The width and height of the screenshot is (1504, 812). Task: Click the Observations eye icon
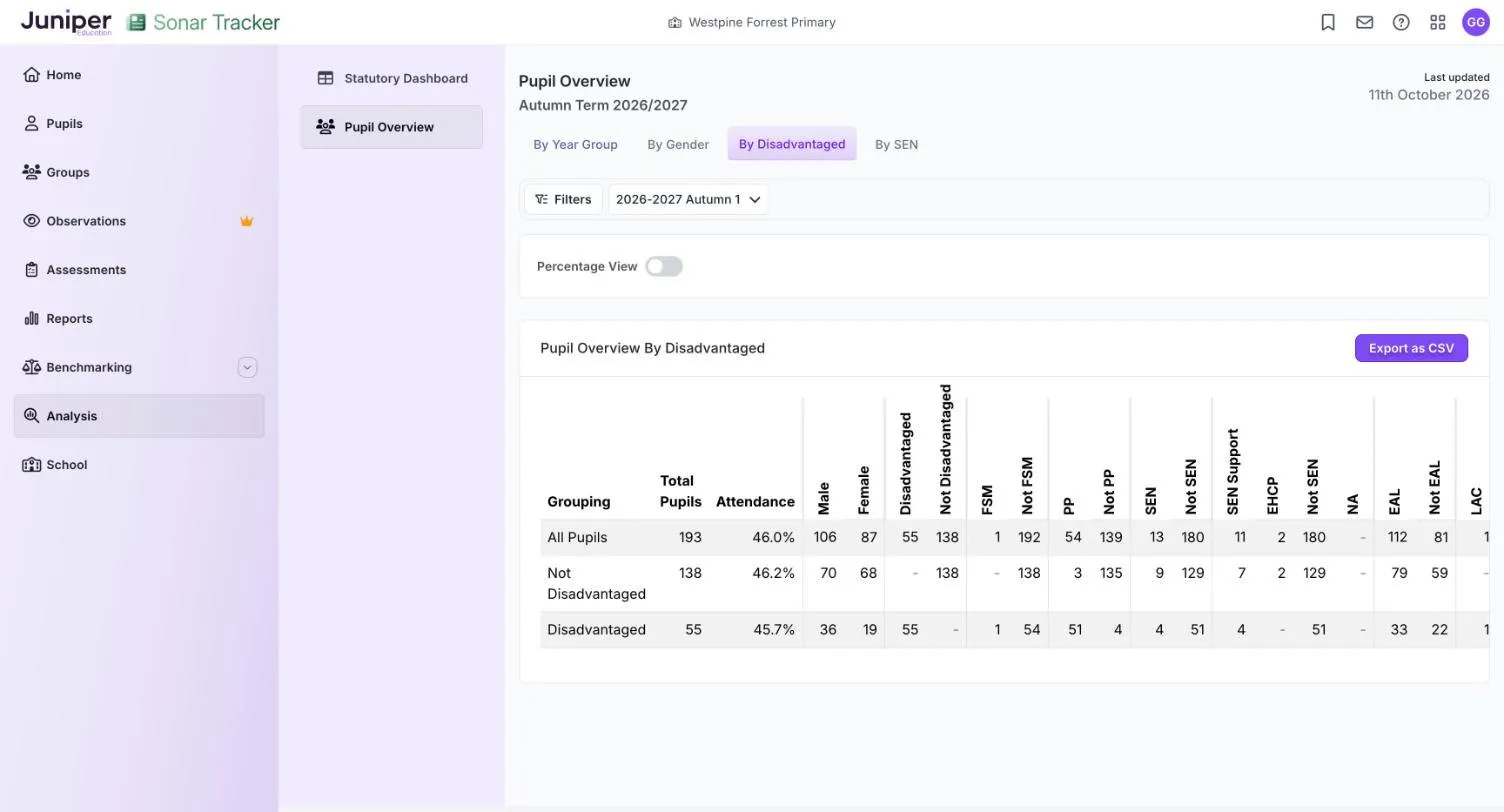[x=31, y=221]
